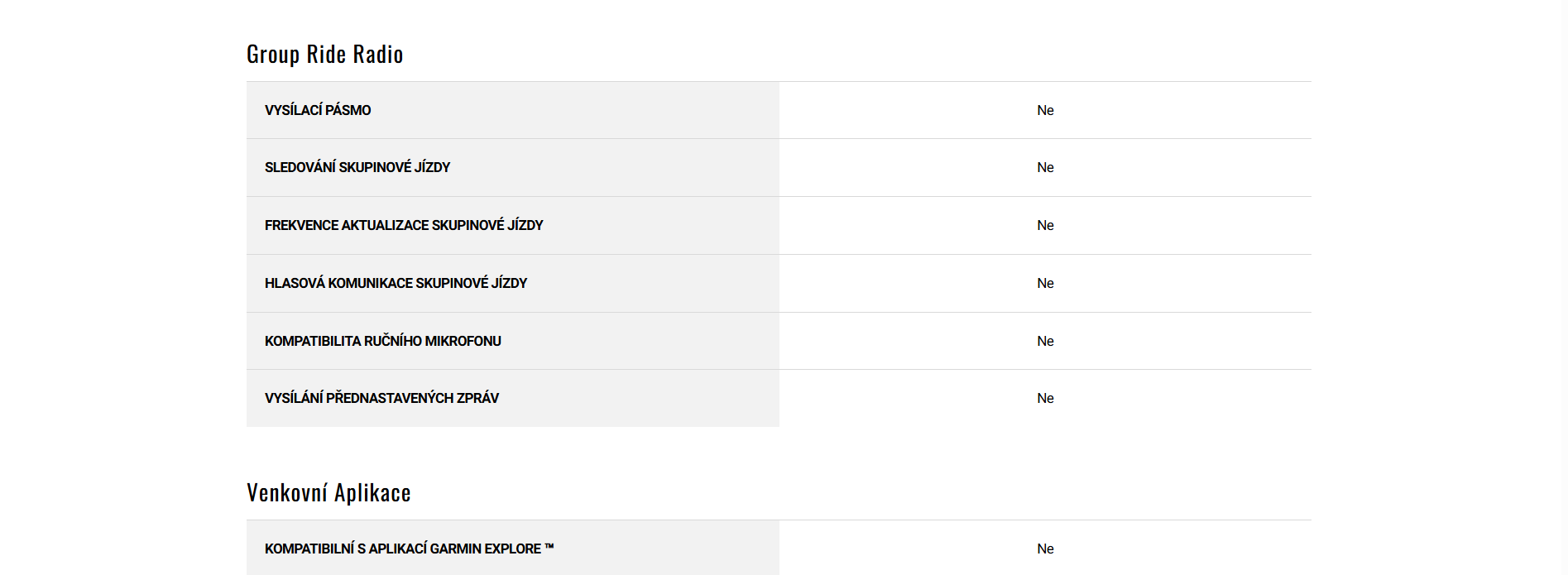The image size is (1568, 575).
Task: Click 'Ne' in the KOMPATIBILITA RUČNÍHO MIKROFONU row
Action: 1045,341
